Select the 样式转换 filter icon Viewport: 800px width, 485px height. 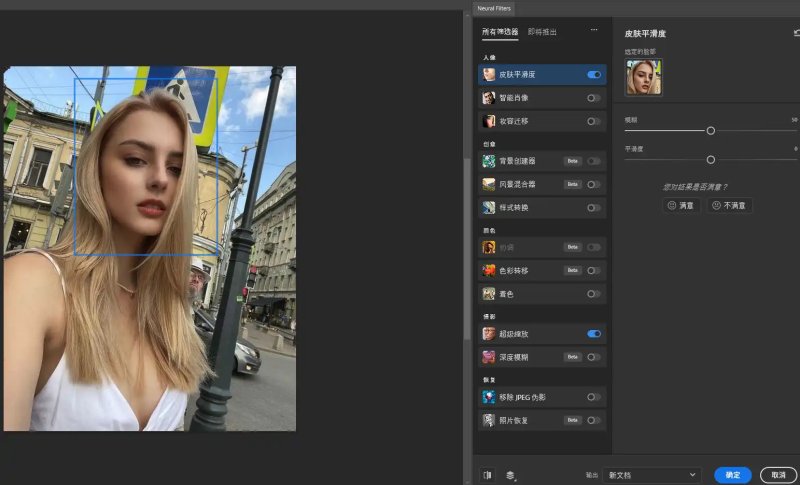pyautogui.click(x=489, y=208)
